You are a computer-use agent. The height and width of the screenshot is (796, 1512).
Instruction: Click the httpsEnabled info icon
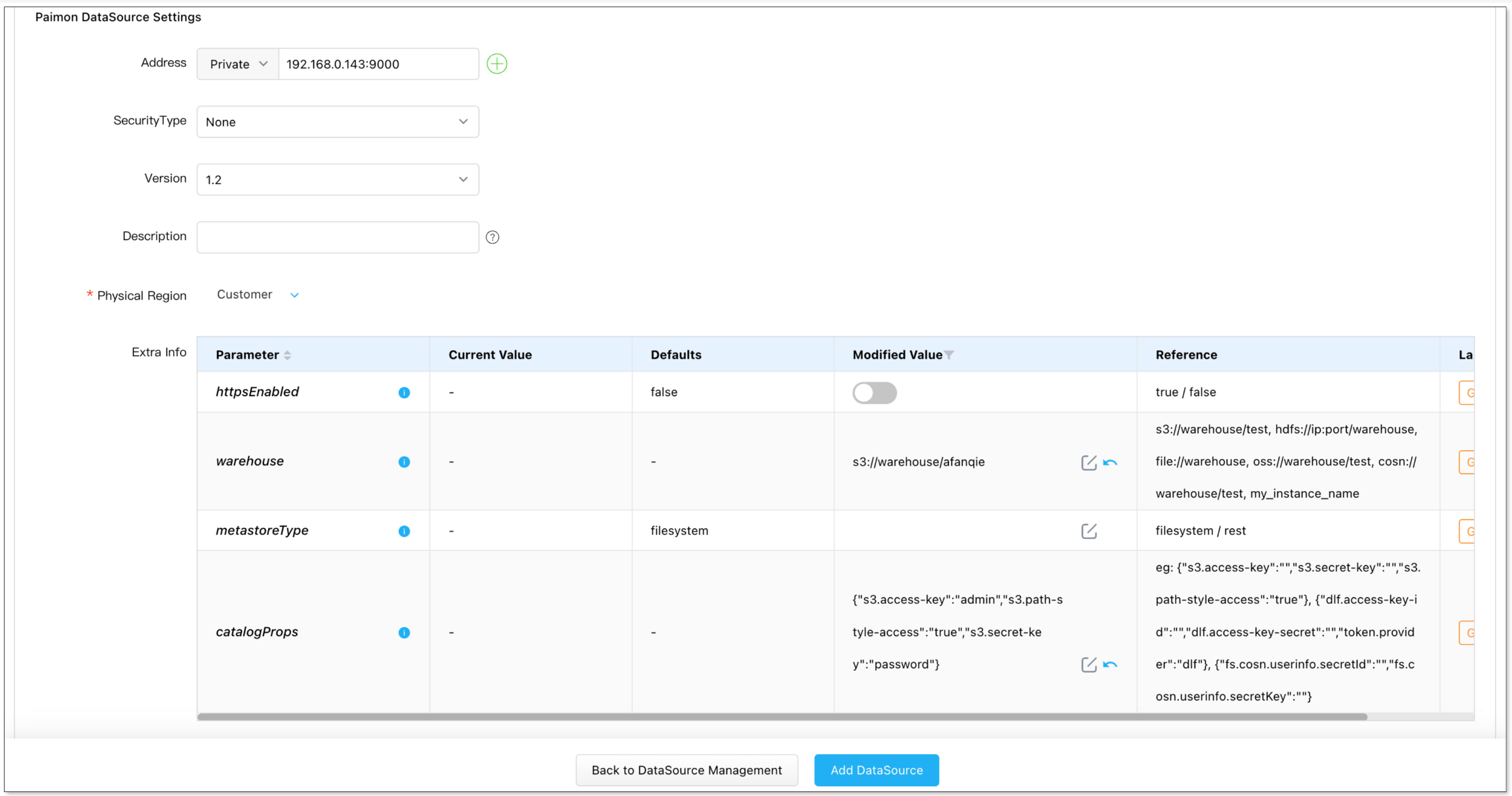point(404,392)
